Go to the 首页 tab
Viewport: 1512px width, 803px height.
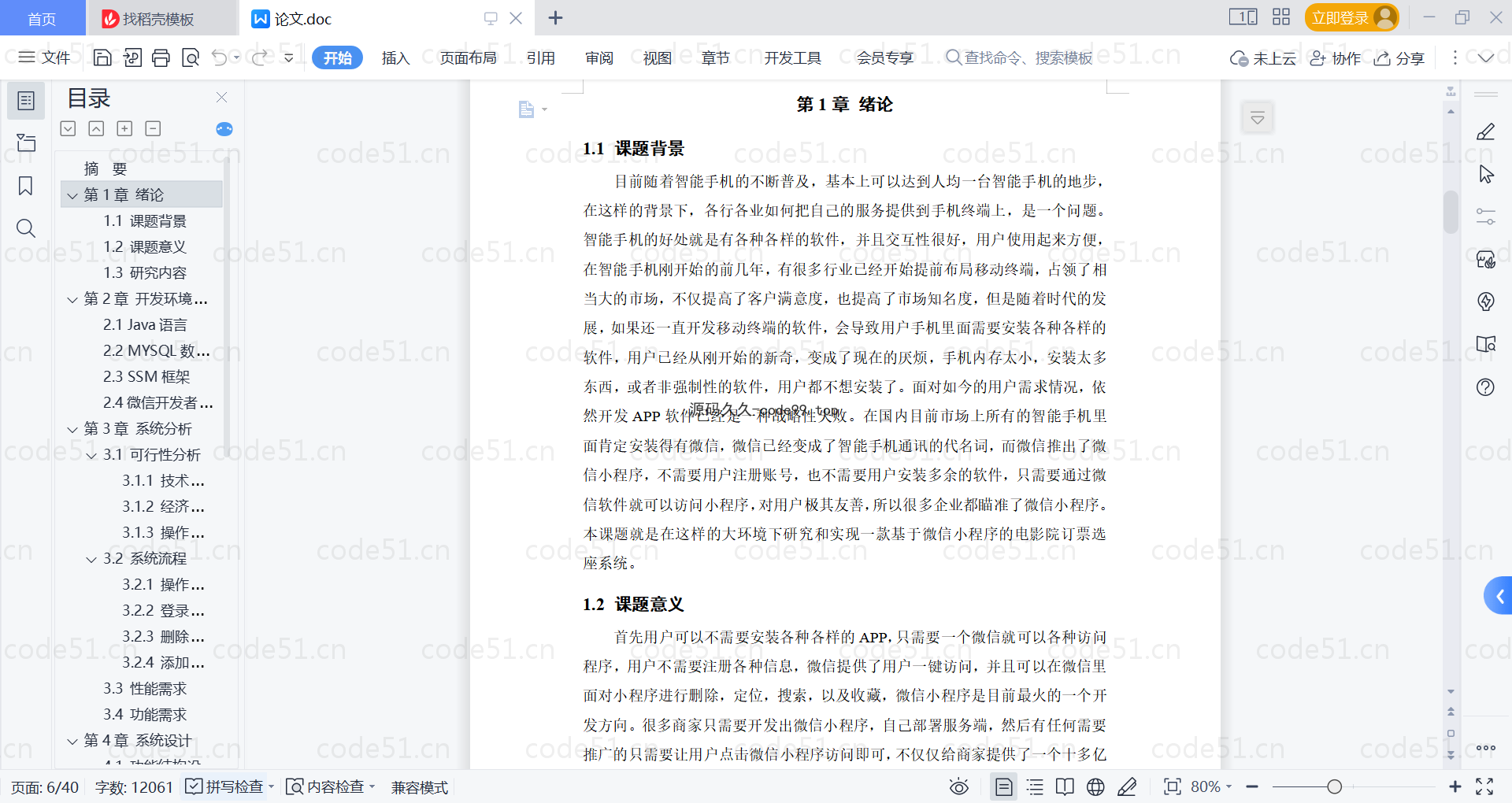click(42, 18)
